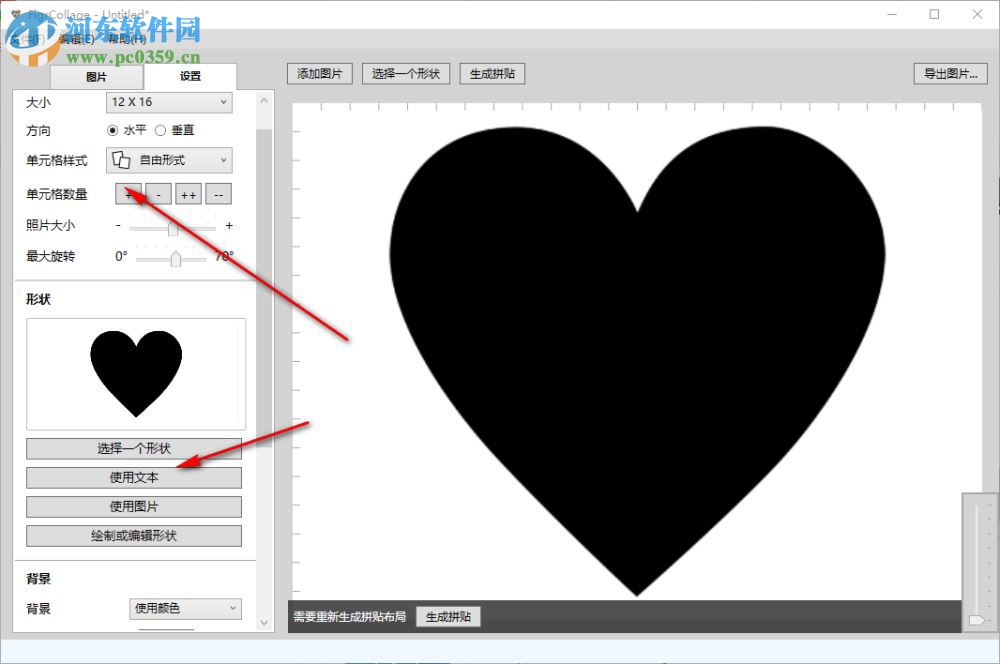Click the ++ cell count button
The width and height of the screenshot is (1000, 664).
coord(188,193)
